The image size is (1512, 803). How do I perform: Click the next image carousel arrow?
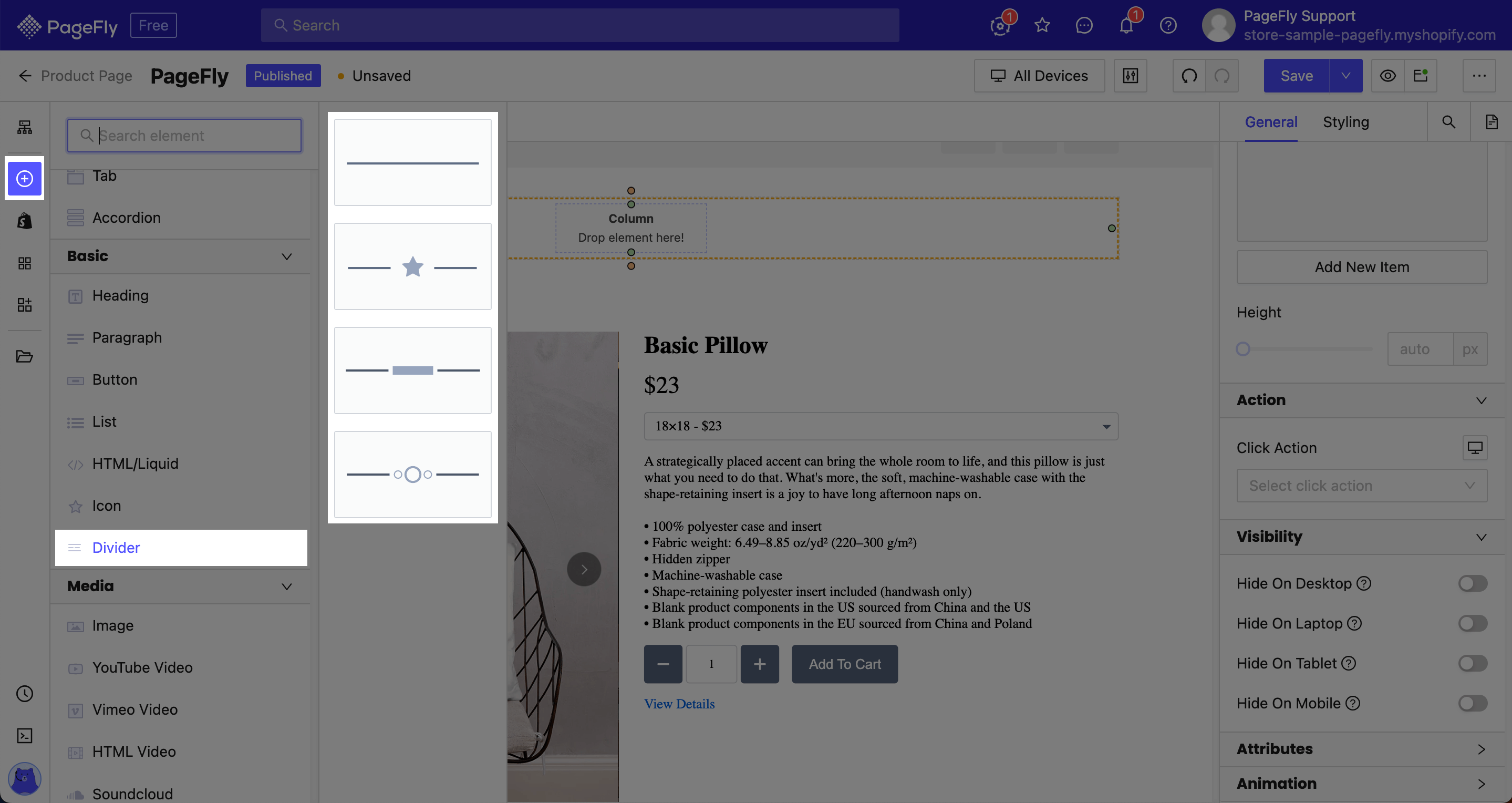point(584,569)
